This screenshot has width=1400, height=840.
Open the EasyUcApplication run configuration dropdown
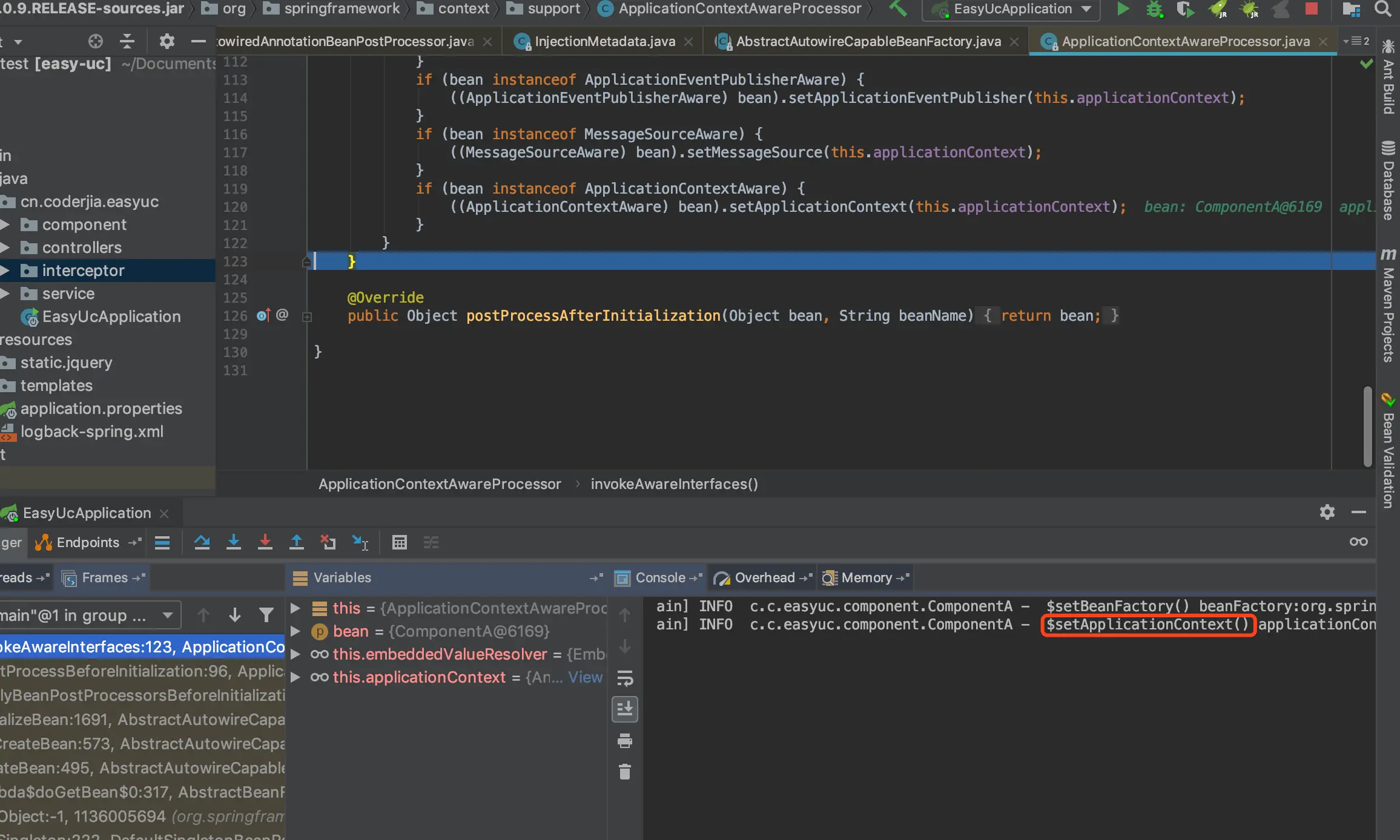(1012, 9)
